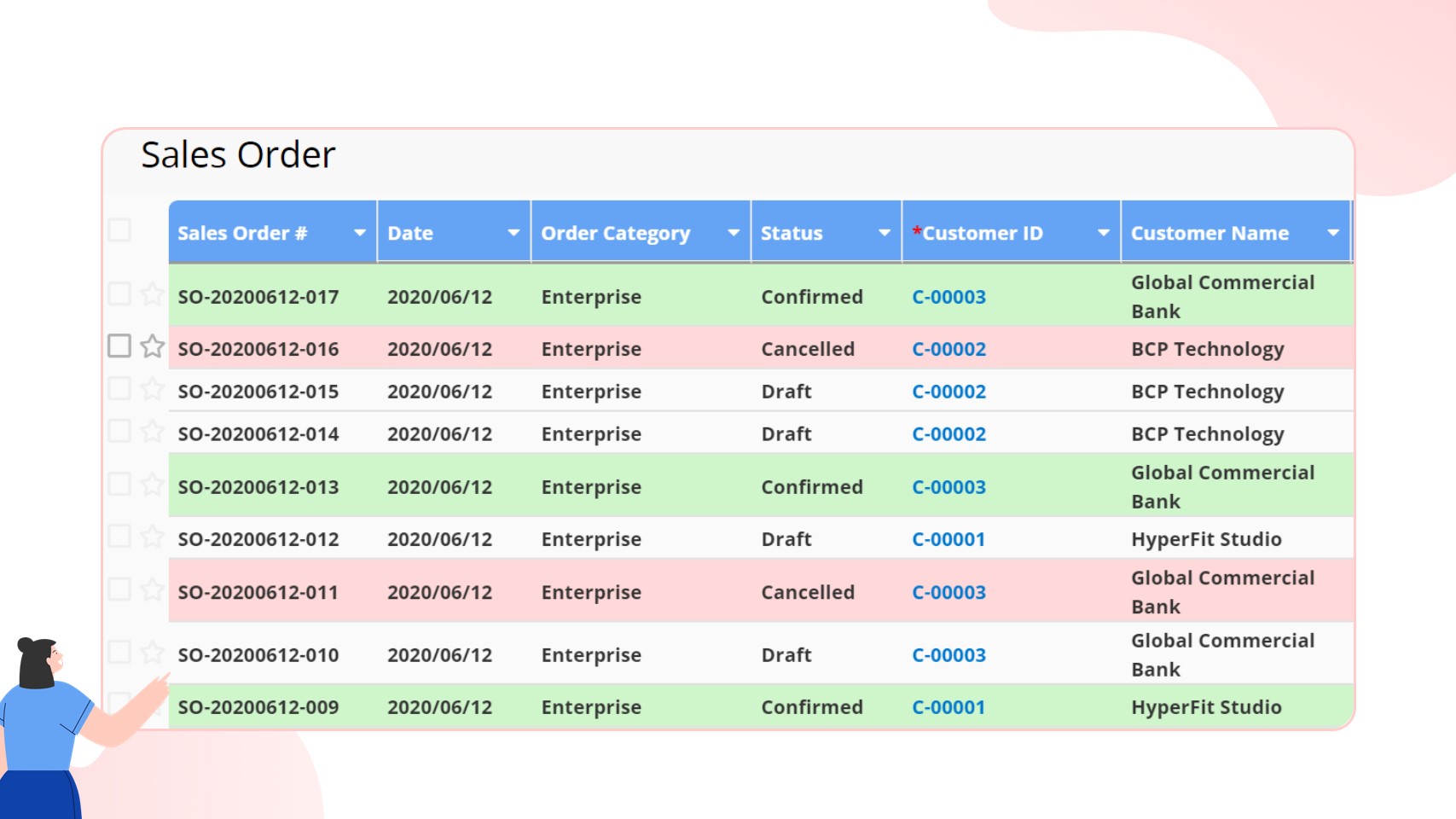Follow C-00001 link in HyperFit Studio draft row
The image size is (1456, 819).
click(x=948, y=539)
